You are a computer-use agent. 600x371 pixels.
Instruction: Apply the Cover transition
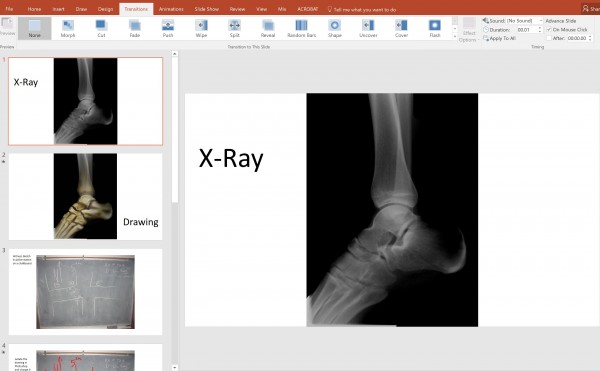[401, 28]
